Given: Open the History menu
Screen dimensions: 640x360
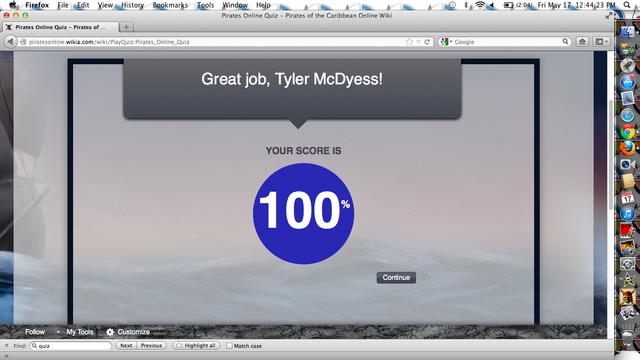Looking at the screenshot, I should [132, 5].
